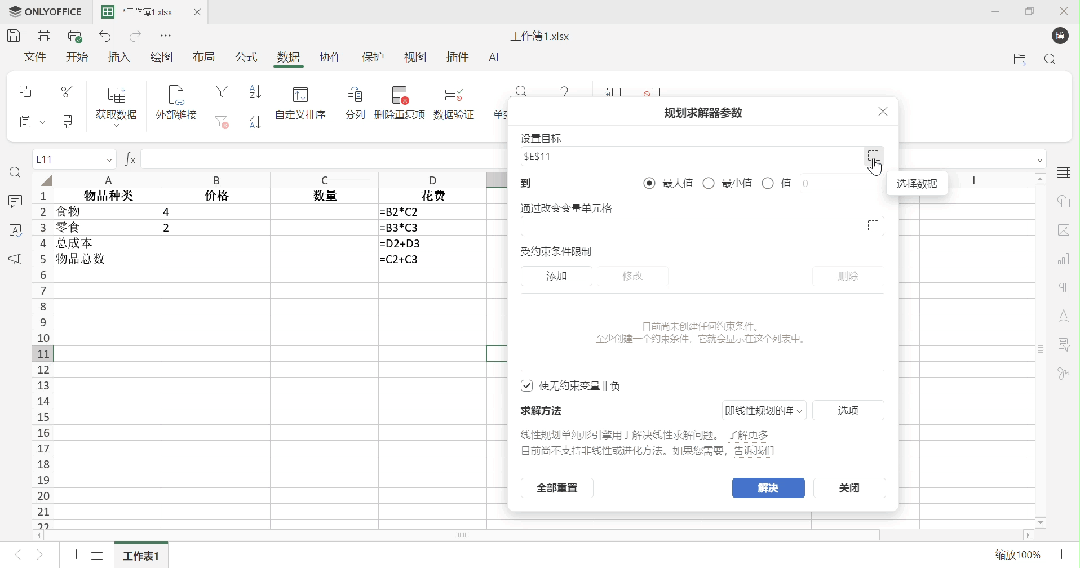Click the 选项 (Options) button
This screenshot has height=568, width=1080.
[848, 410]
